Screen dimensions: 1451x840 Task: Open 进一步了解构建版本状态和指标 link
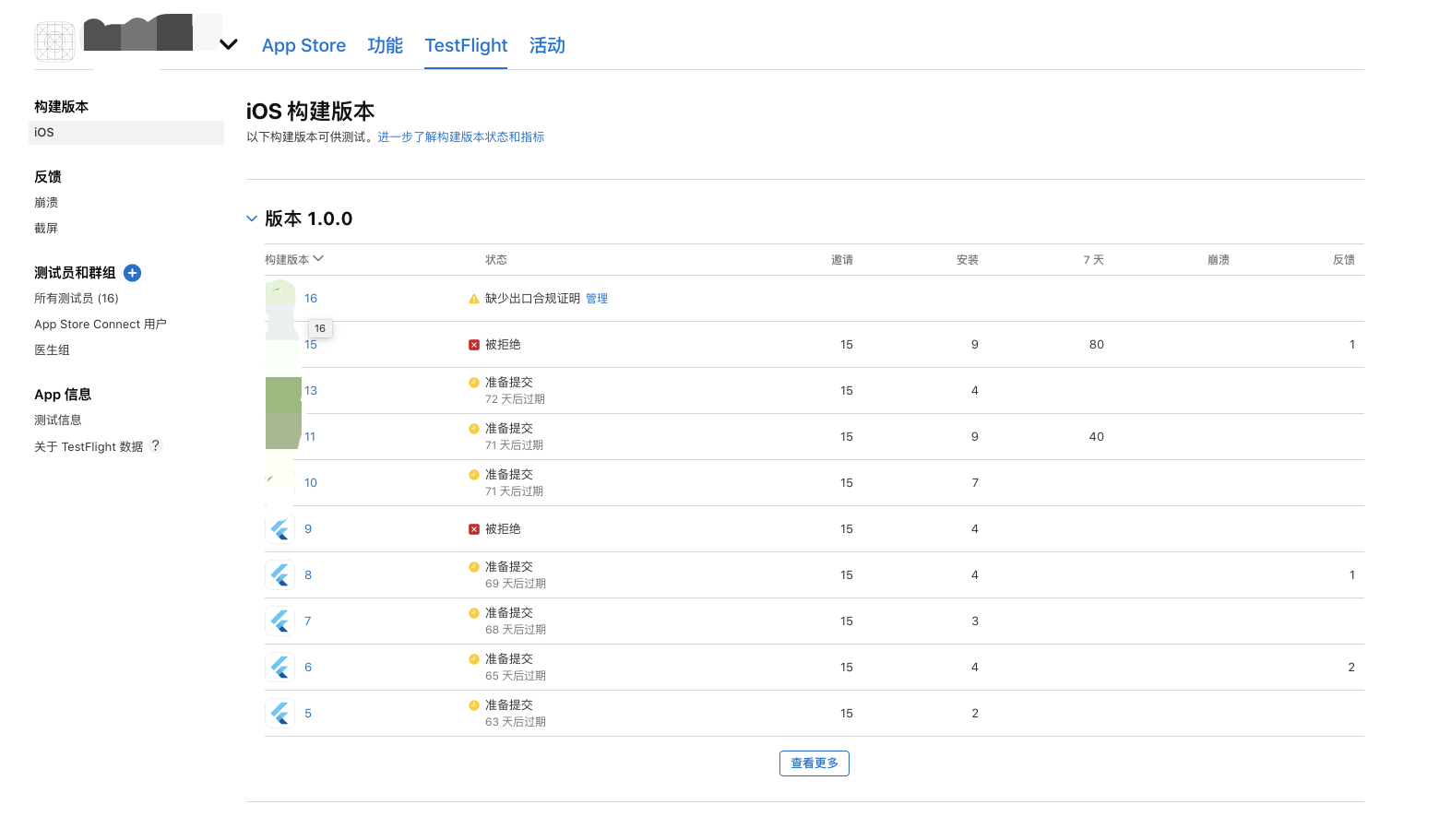point(461,136)
